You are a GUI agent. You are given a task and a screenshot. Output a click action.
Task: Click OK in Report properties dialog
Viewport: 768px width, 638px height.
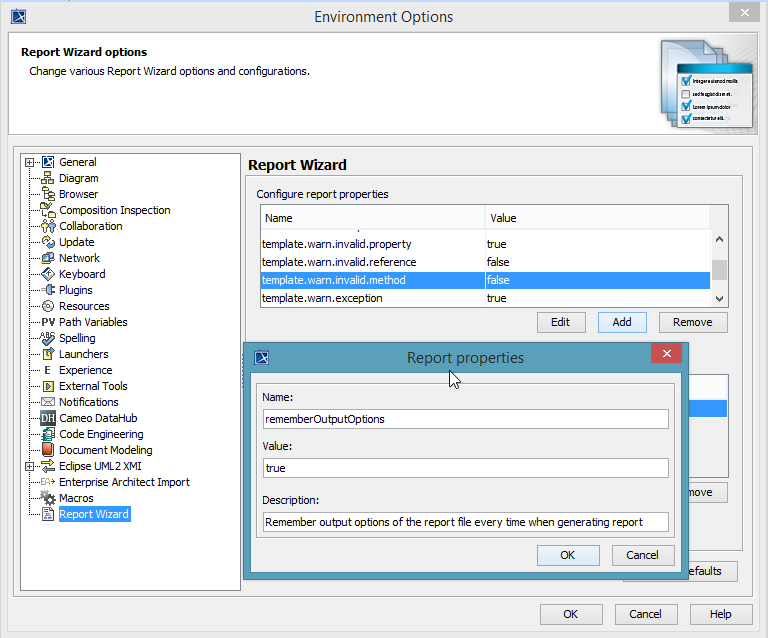tap(568, 555)
